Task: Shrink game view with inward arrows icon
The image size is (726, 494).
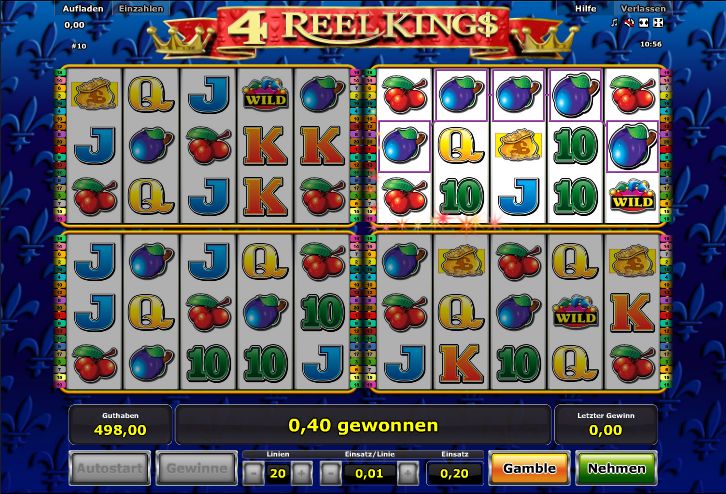Action: point(644,23)
